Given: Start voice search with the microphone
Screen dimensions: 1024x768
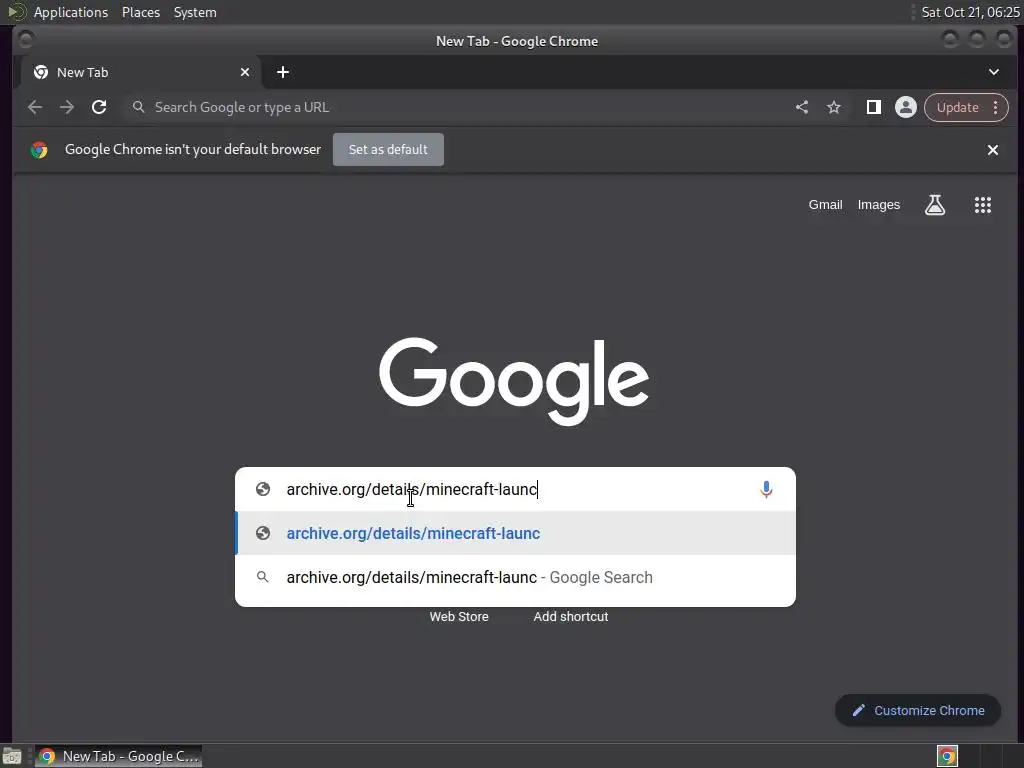Looking at the screenshot, I should [x=766, y=489].
